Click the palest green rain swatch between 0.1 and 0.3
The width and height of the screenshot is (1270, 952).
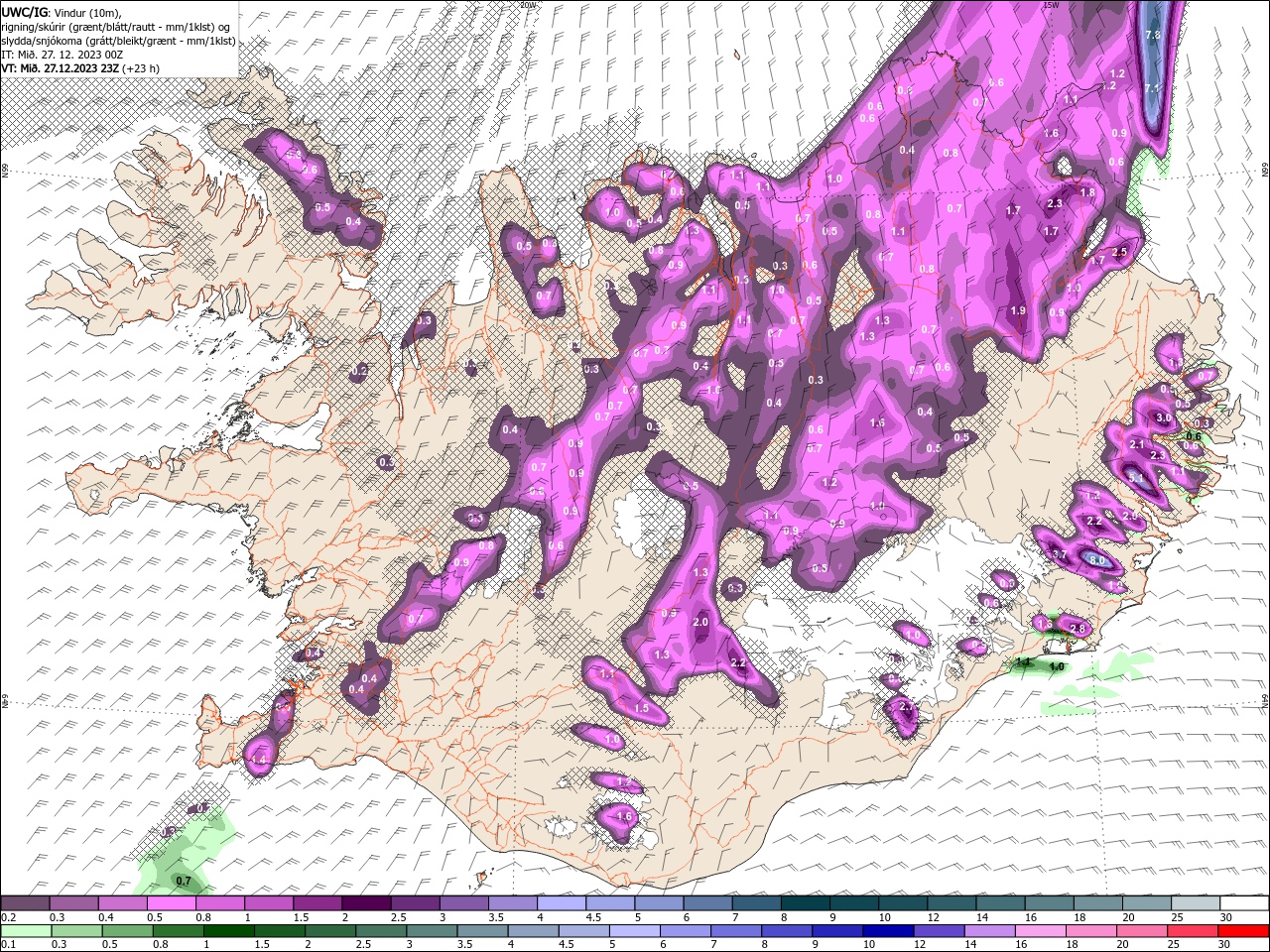tap(27, 930)
